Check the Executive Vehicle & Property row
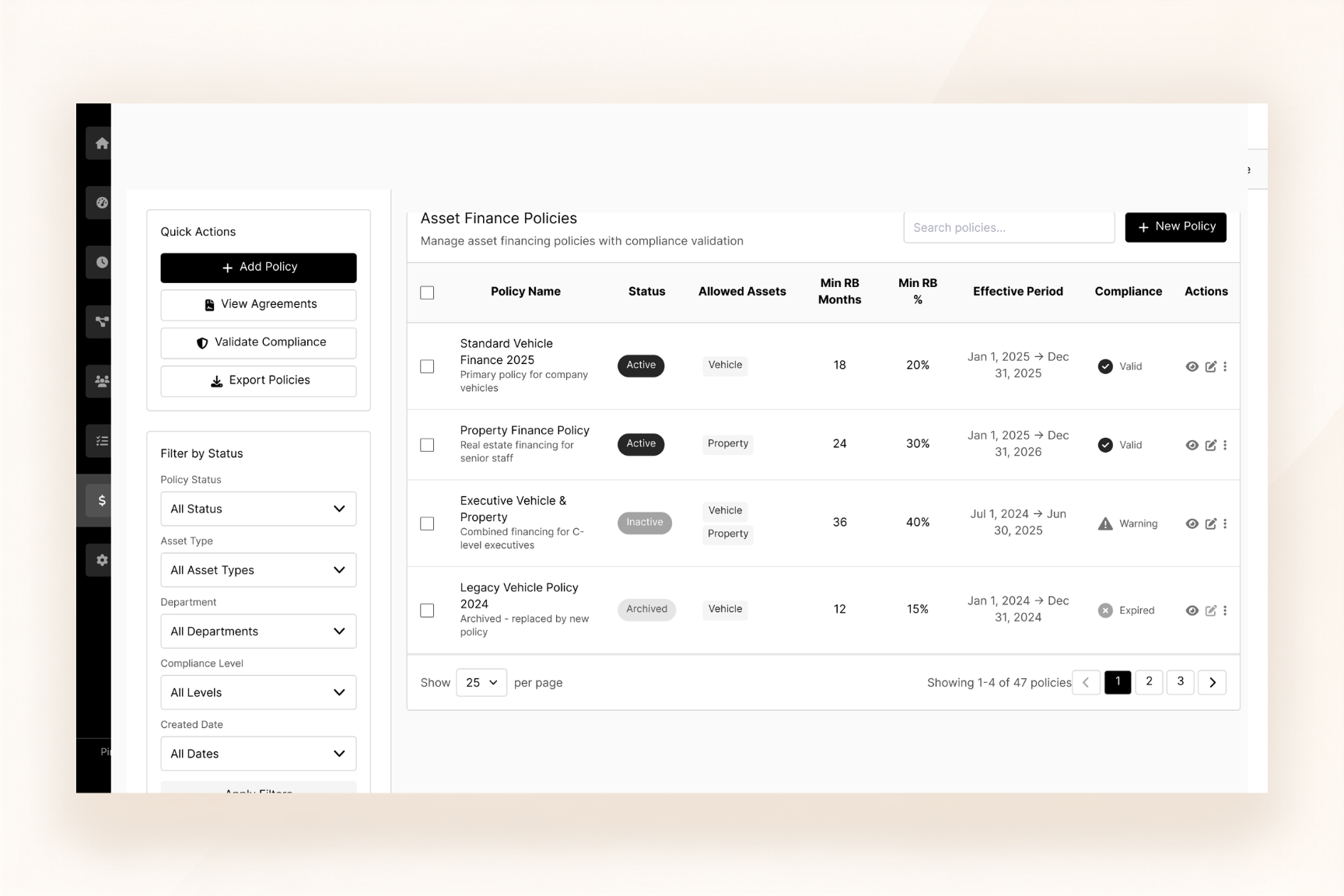This screenshot has width=1344, height=896. pyautogui.click(x=427, y=523)
